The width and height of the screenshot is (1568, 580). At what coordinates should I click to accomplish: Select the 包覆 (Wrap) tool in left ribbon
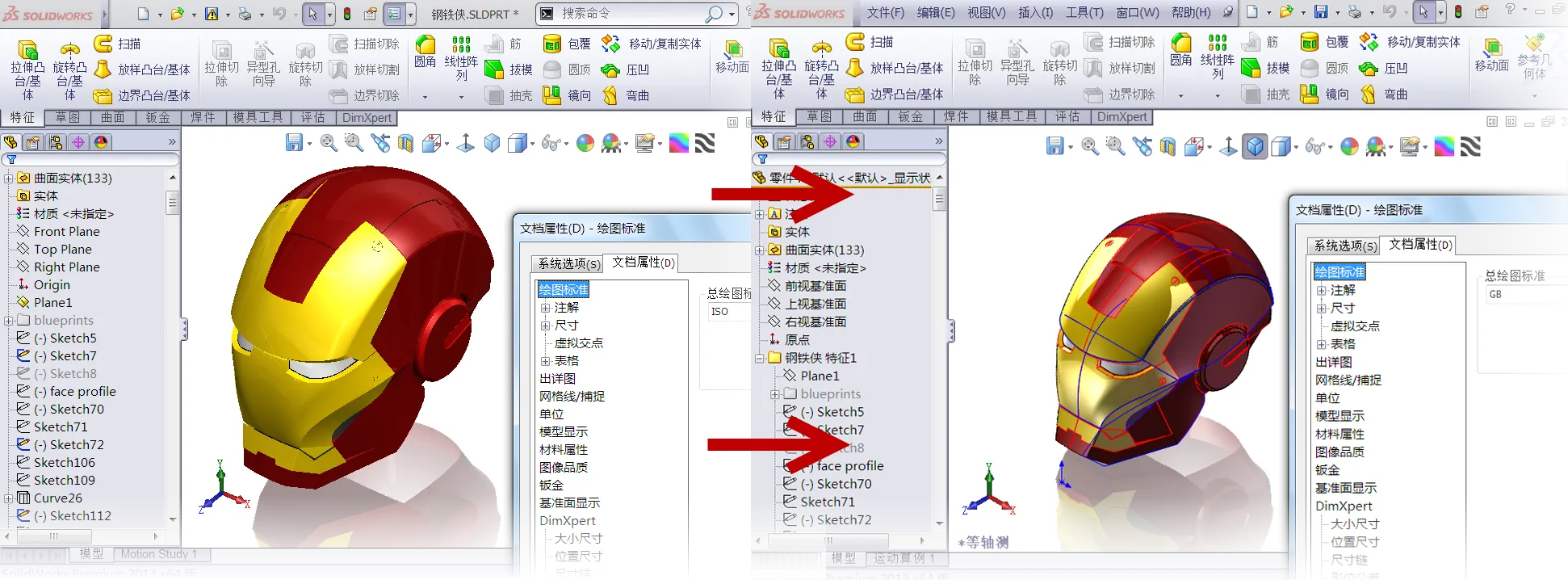click(567, 44)
